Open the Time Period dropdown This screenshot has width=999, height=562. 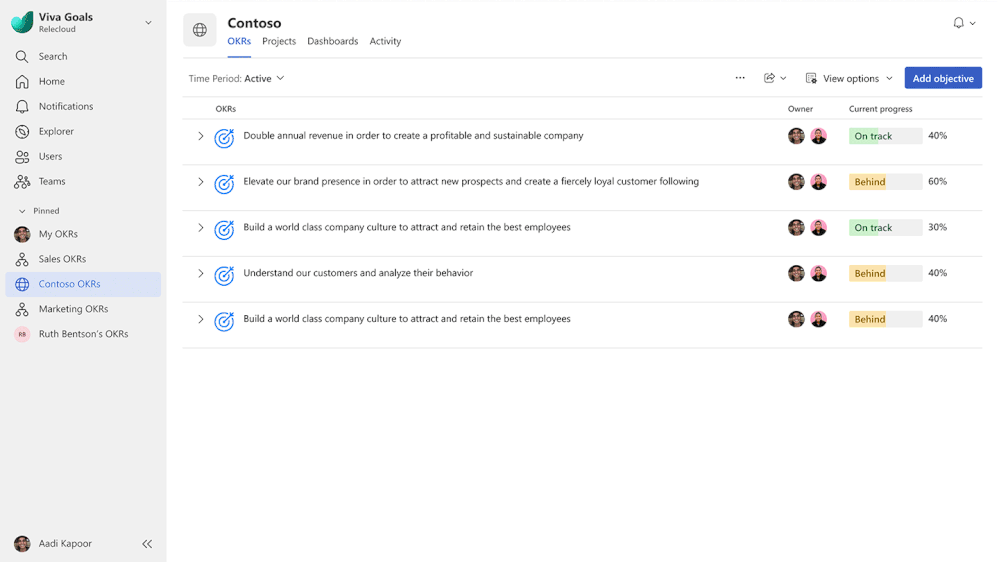(237, 78)
